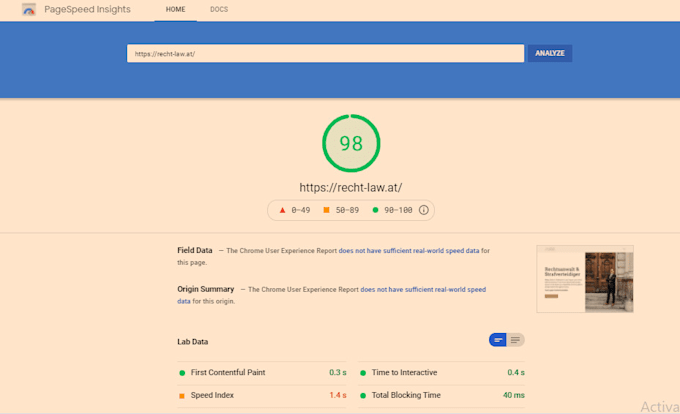The width and height of the screenshot is (680, 414).
Task: Click the Total Blocking Time label
Action: click(x=406, y=395)
